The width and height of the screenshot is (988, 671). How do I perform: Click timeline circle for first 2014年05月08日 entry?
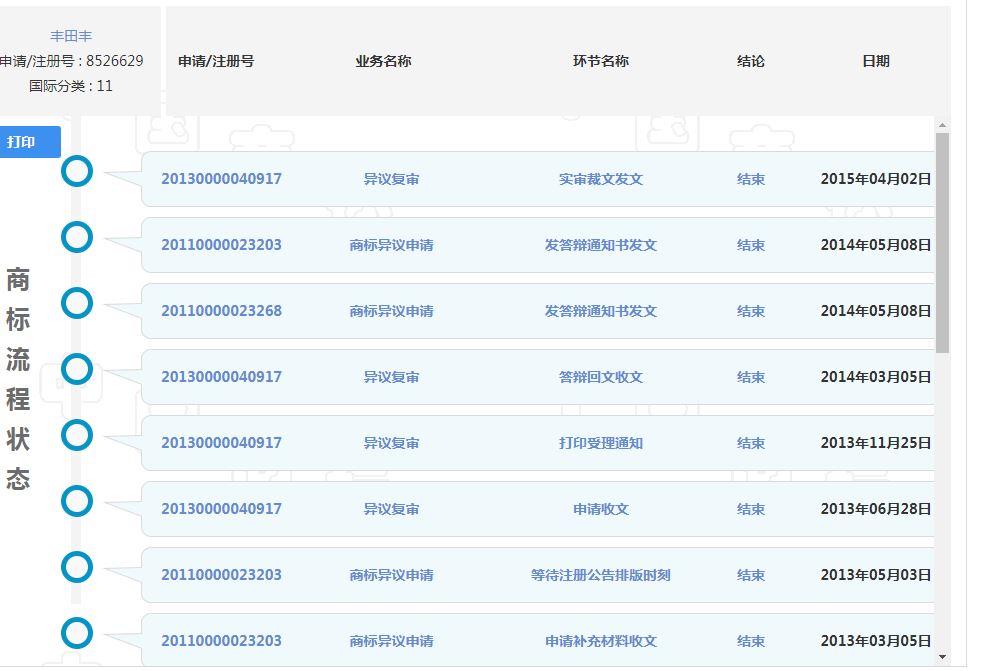click(77, 237)
